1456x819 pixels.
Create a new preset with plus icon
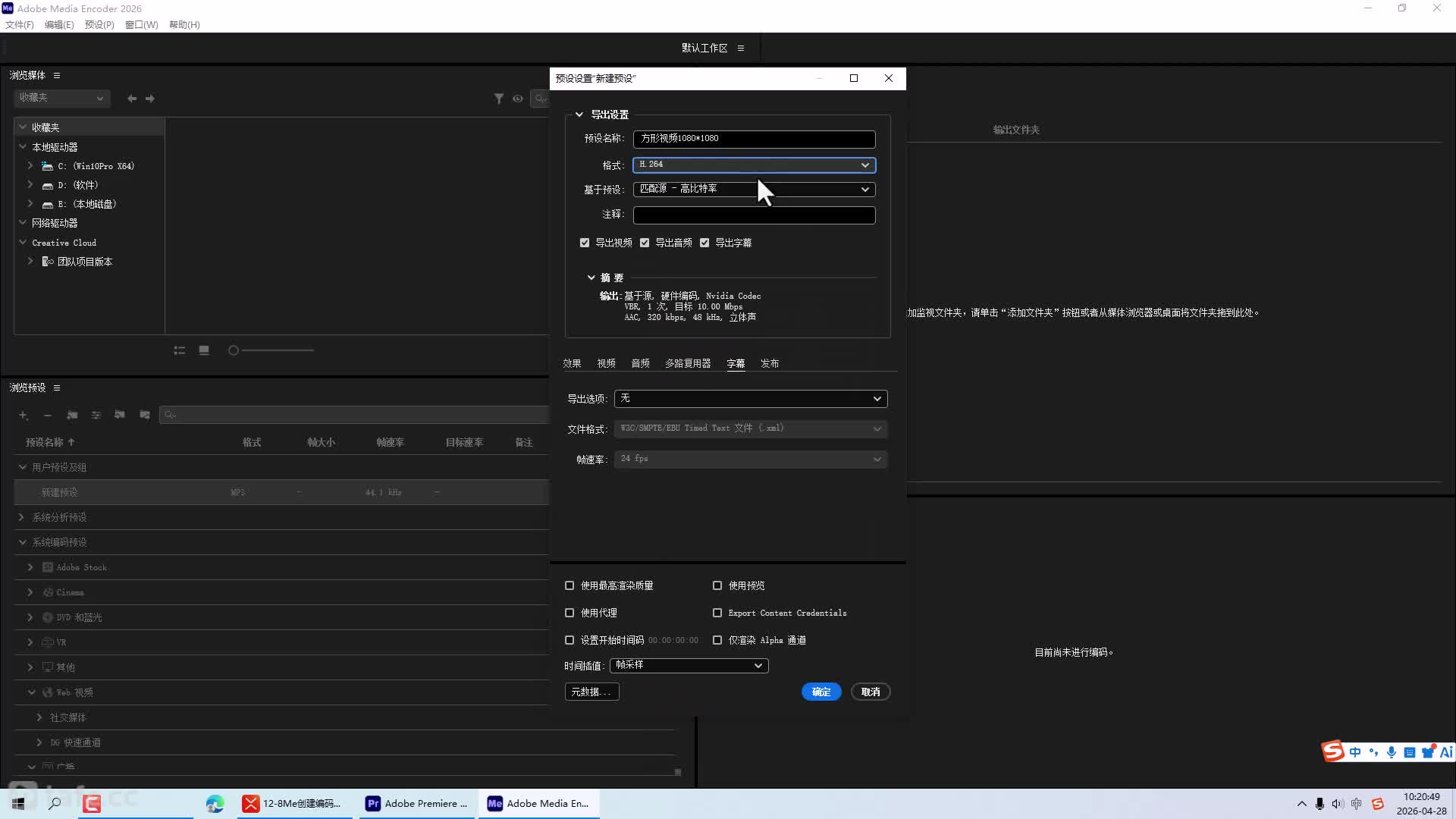24,415
